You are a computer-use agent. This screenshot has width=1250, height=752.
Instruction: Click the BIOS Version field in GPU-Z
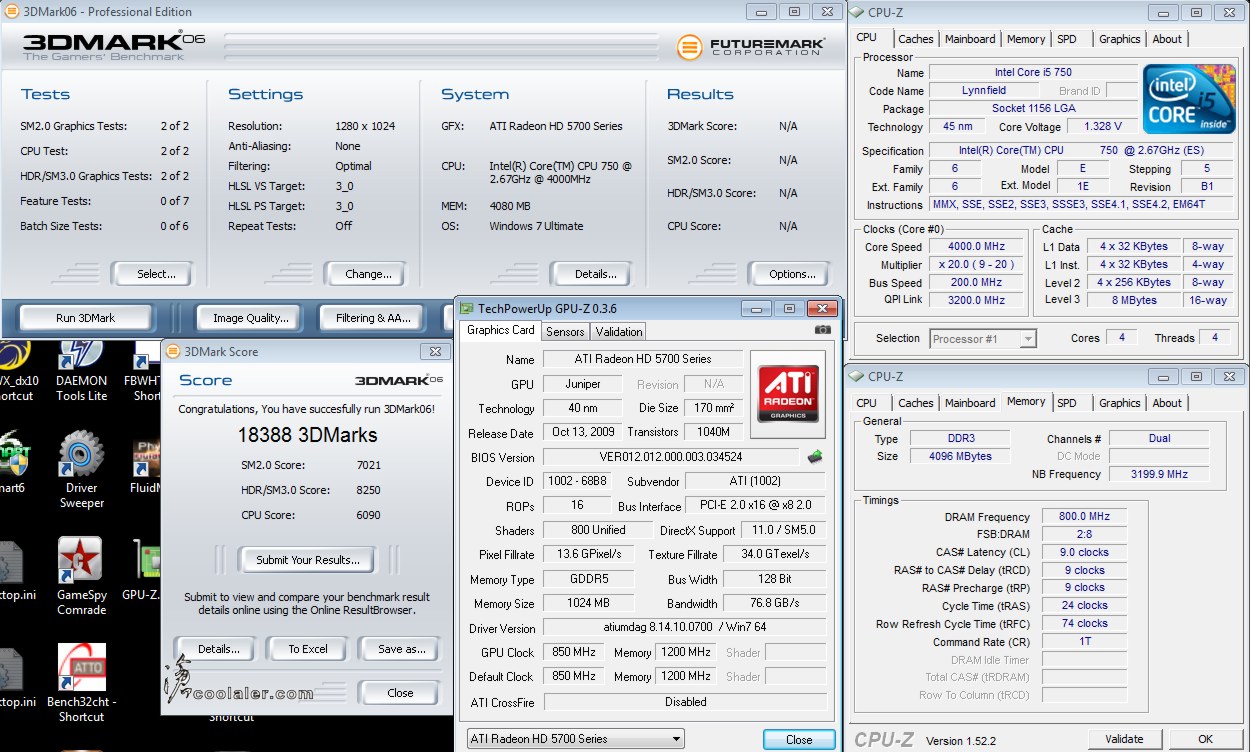point(672,457)
